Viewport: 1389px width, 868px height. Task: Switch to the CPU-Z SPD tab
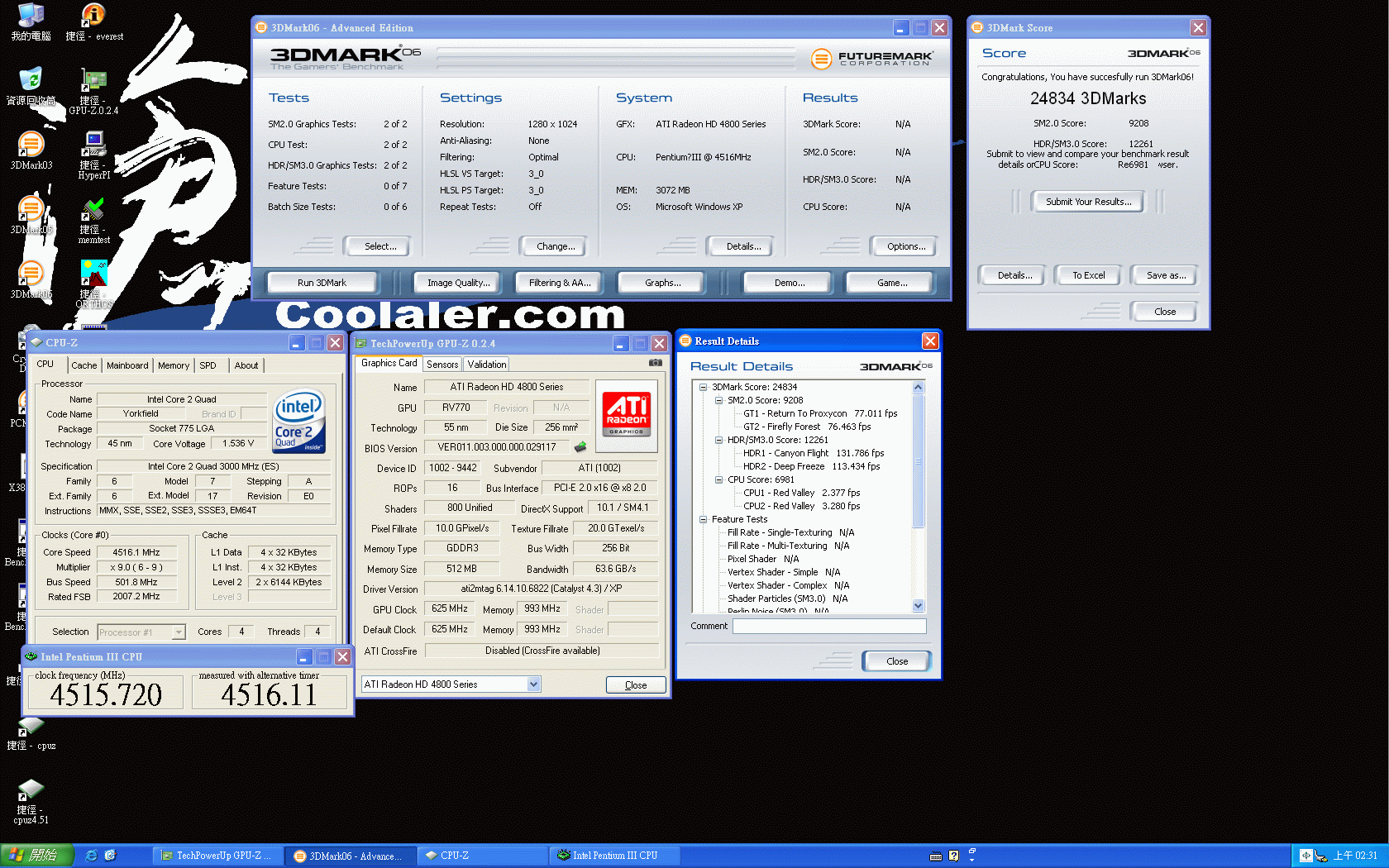coord(208,365)
